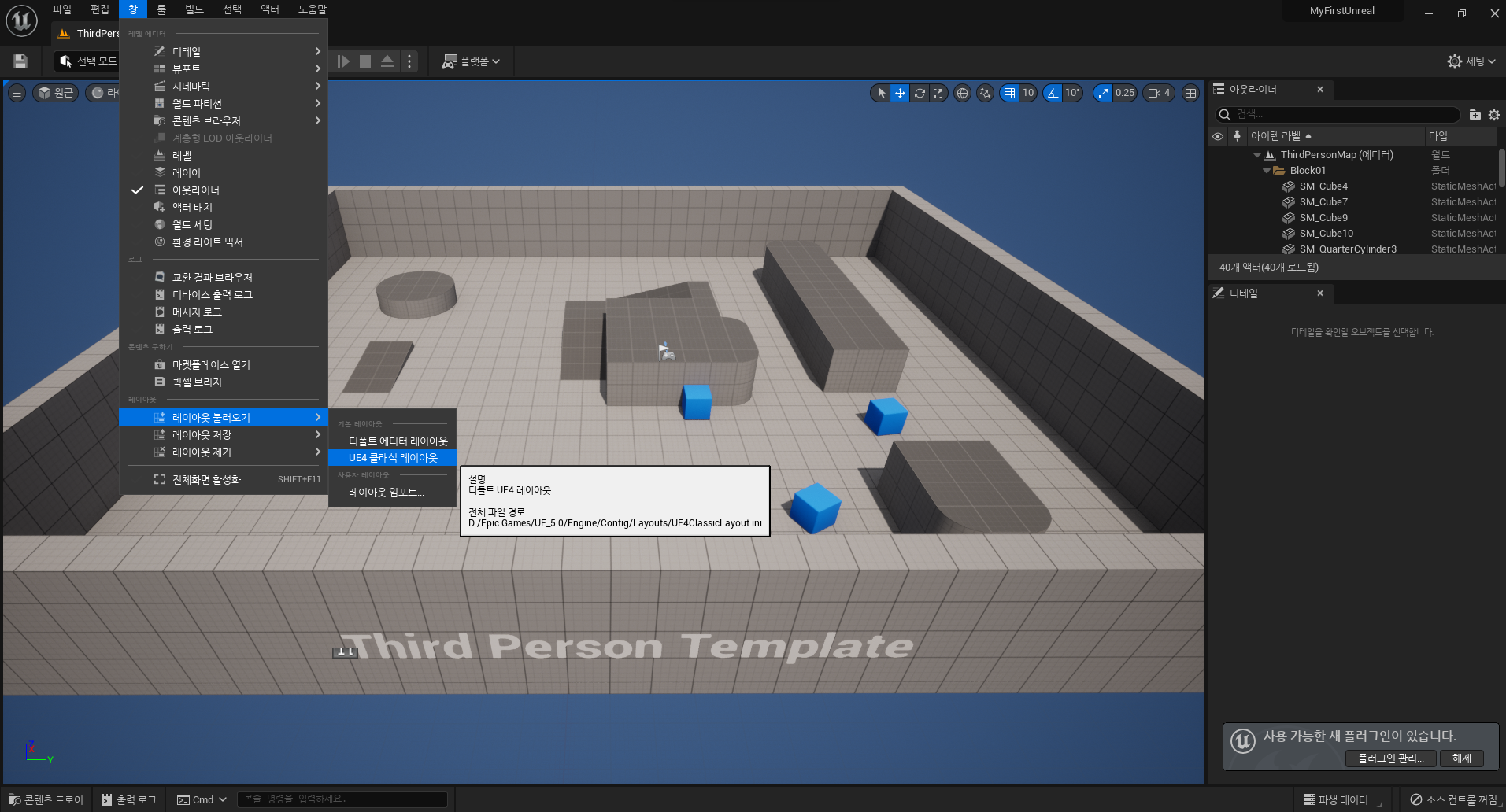Activate the rotate tool in viewport
The image size is (1506, 812).
point(920,93)
